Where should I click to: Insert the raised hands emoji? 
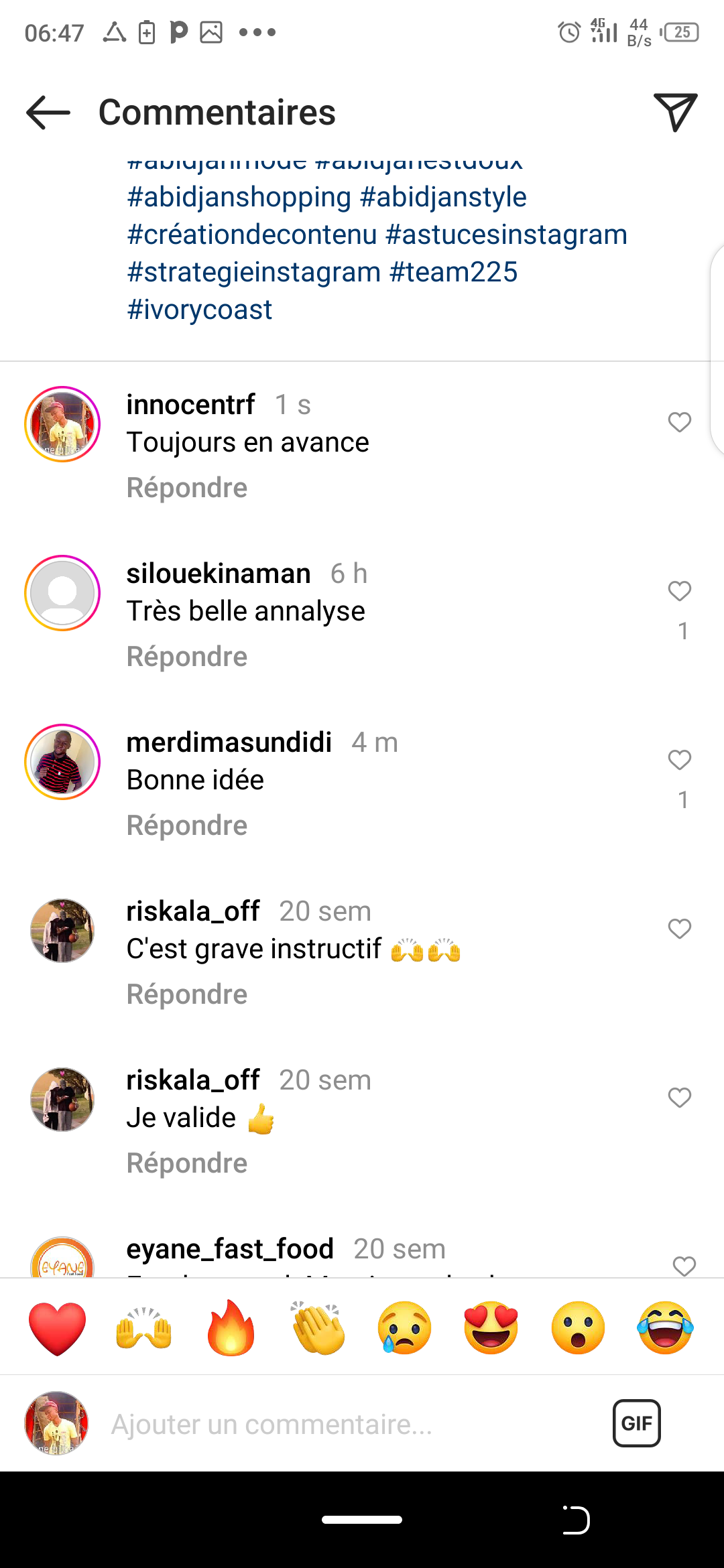pyautogui.click(x=144, y=1328)
